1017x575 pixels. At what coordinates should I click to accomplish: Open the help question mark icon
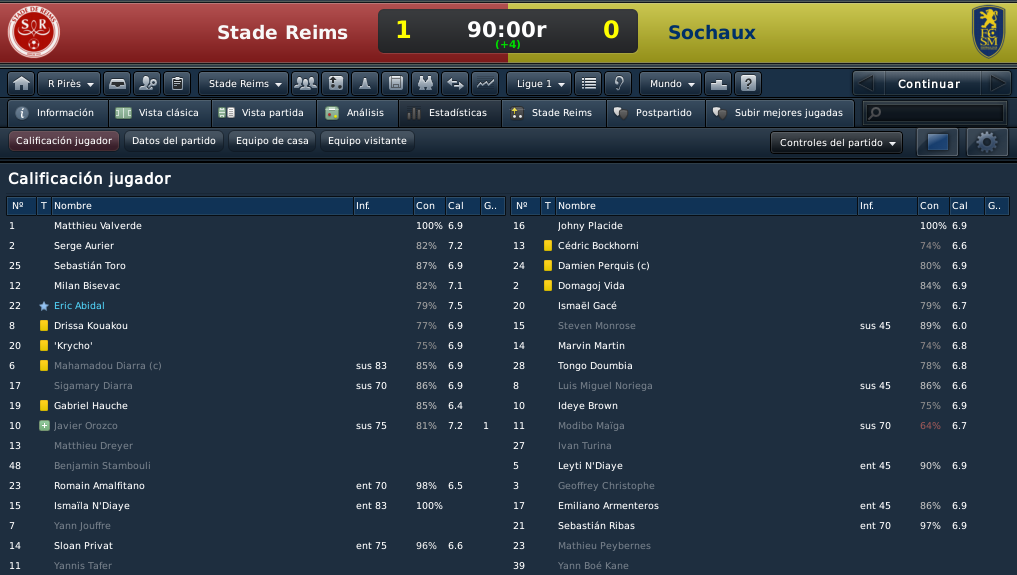(x=748, y=84)
